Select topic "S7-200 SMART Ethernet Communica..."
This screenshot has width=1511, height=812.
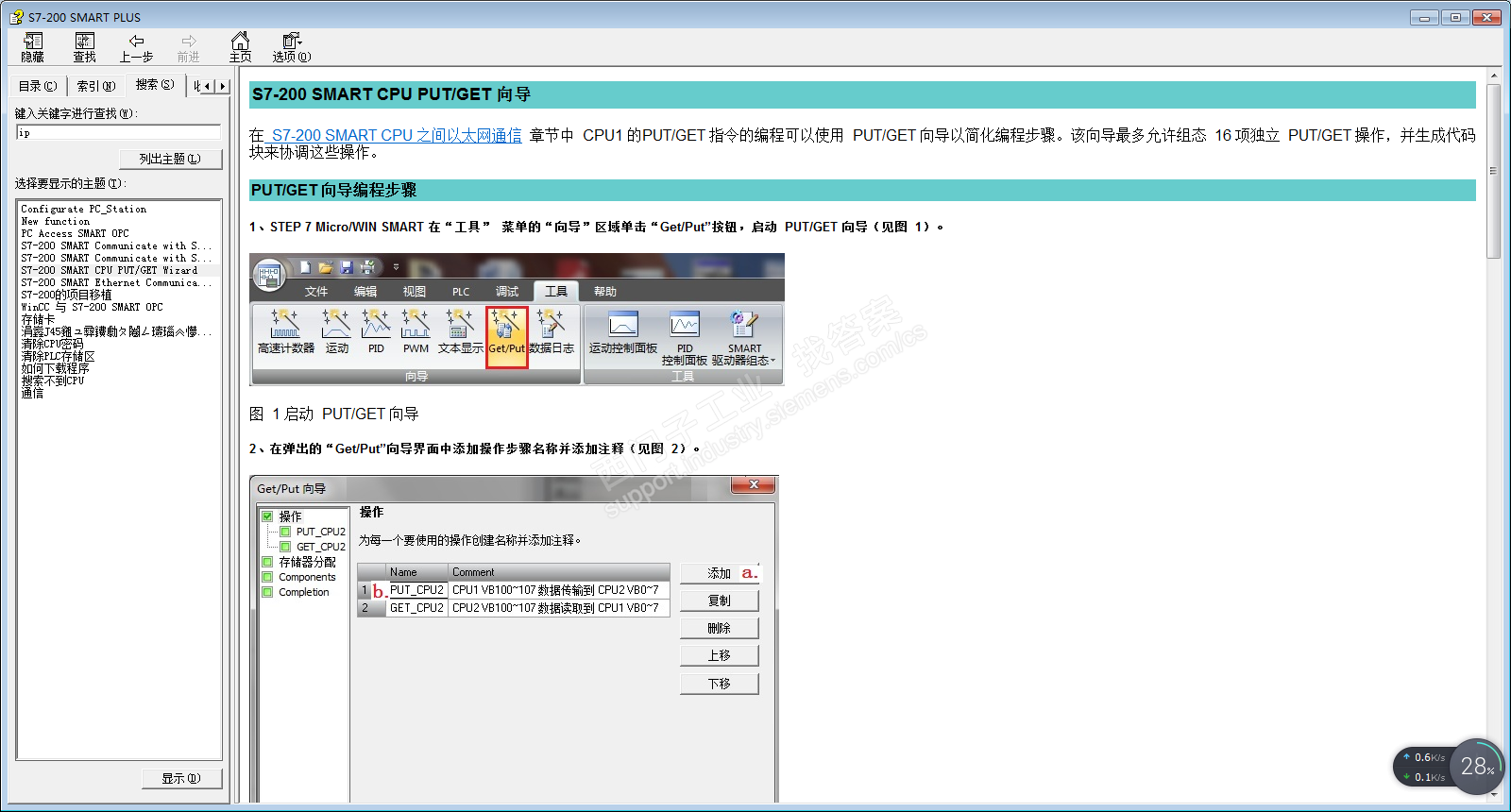[116, 282]
